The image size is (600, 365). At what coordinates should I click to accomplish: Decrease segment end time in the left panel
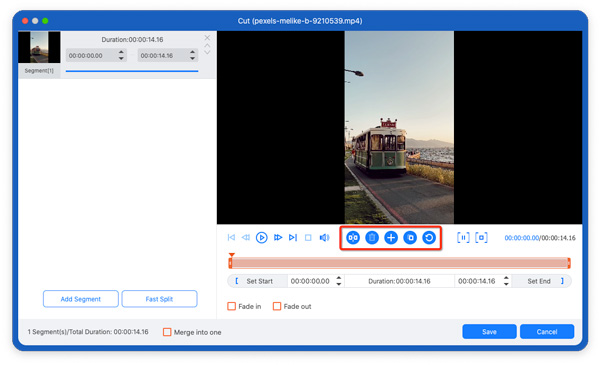[x=192, y=59]
